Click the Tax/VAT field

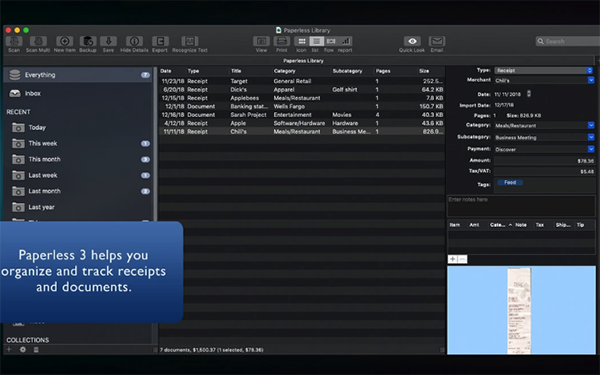(545, 171)
